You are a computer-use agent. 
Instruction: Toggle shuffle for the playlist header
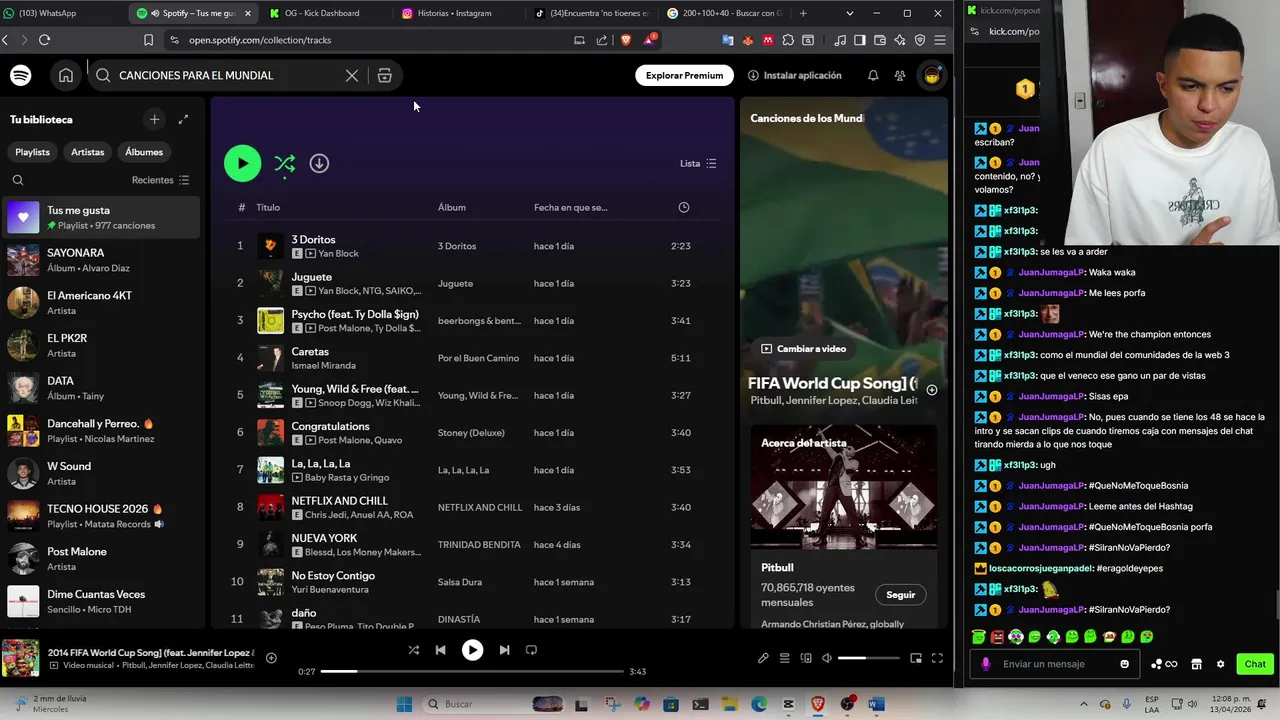coord(285,163)
